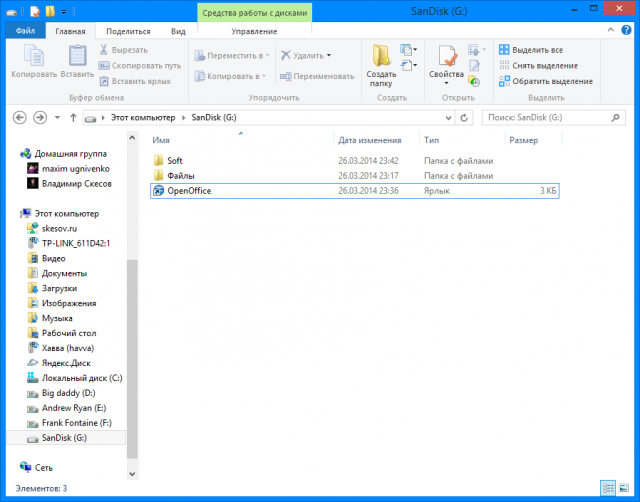The height and width of the screenshot is (502, 640).
Task: Click the Forward navigation arrow
Action: tap(40, 118)
